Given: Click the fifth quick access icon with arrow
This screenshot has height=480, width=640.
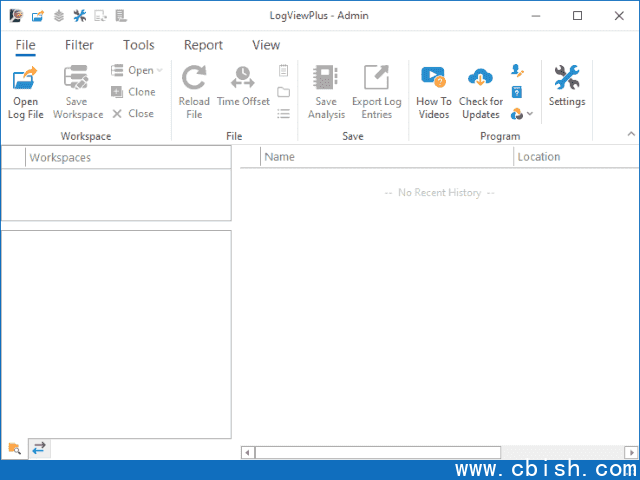Looking at the screenshot, I should pos(100,16).
